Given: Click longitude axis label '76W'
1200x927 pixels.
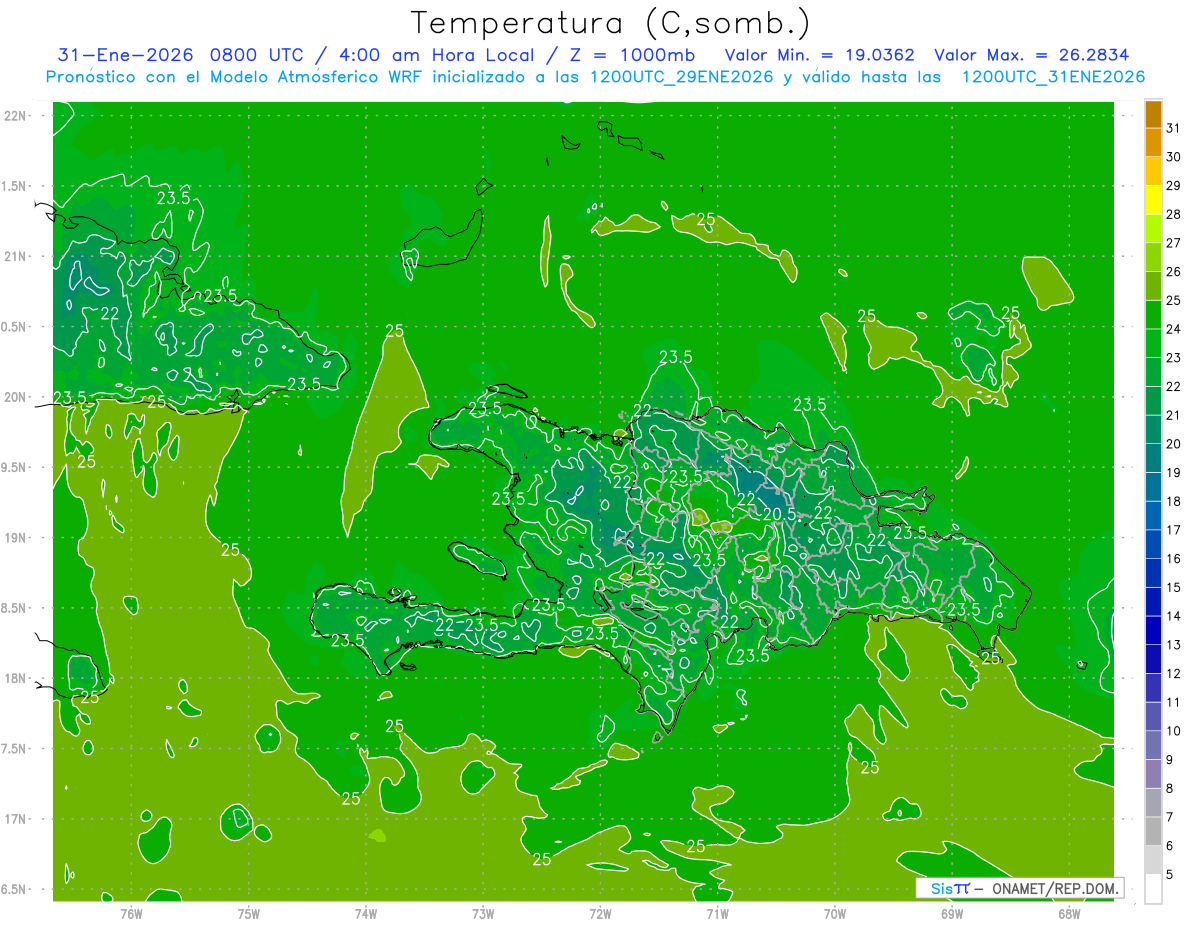Looking at the screenshot, I should coord(131,913).
